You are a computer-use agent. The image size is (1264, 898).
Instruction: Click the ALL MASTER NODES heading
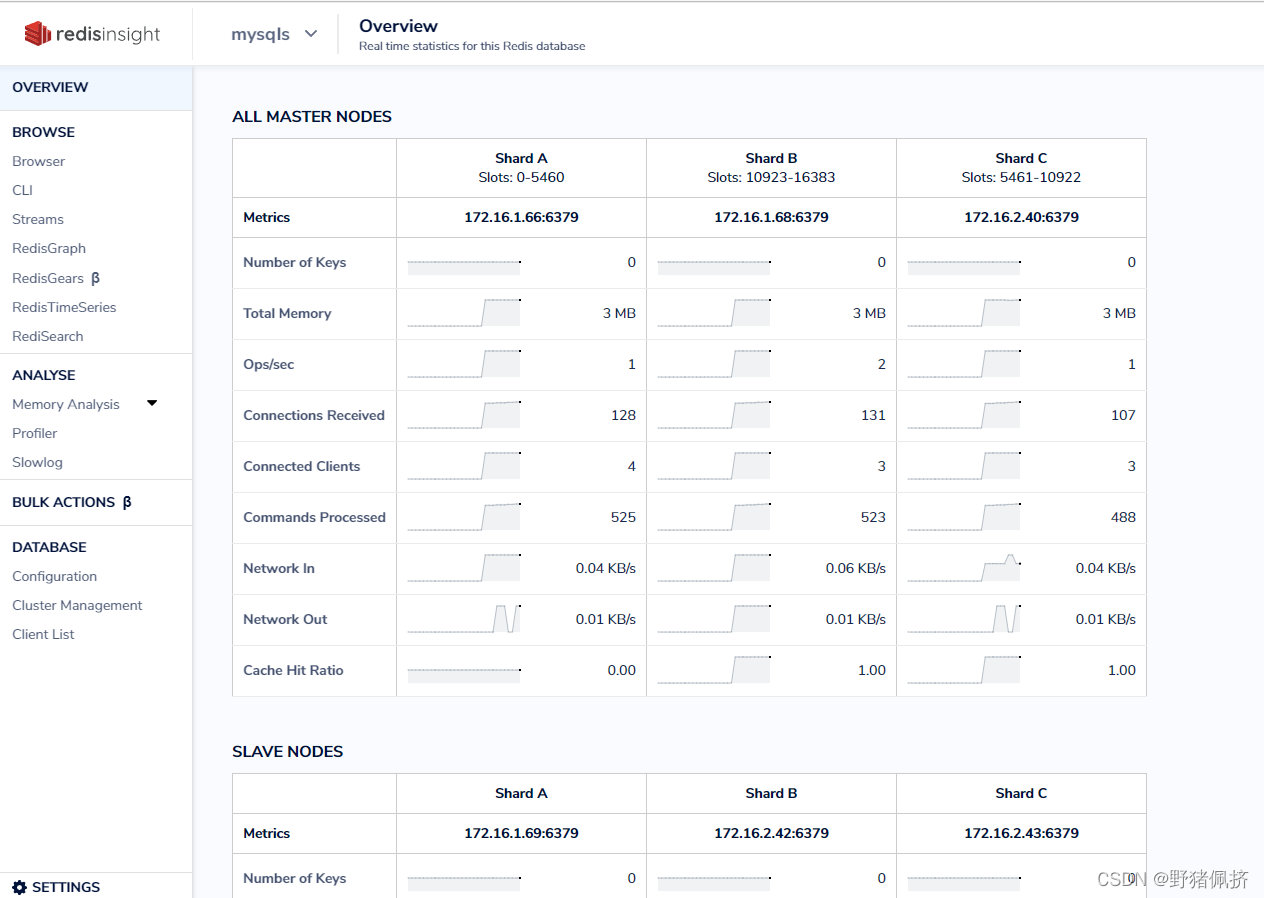tap(312, 117)
